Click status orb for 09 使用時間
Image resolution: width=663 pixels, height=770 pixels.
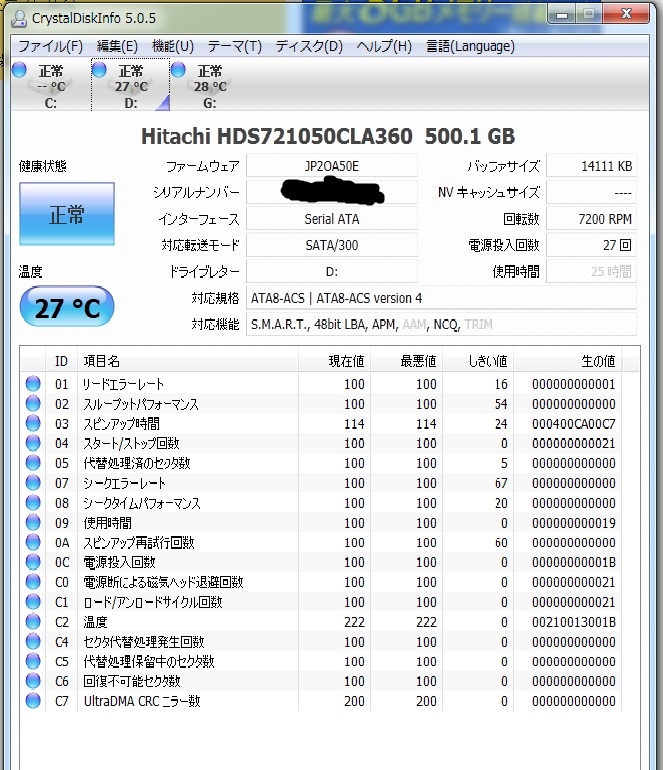coord(33,522)
